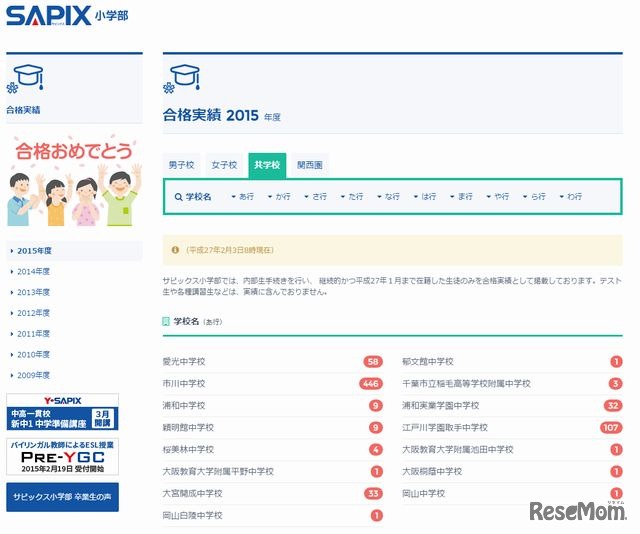Image resolution: width=640 pixels, height=534 pixels.
Task: Open the 男子校 tab
Action: point(181,165)
